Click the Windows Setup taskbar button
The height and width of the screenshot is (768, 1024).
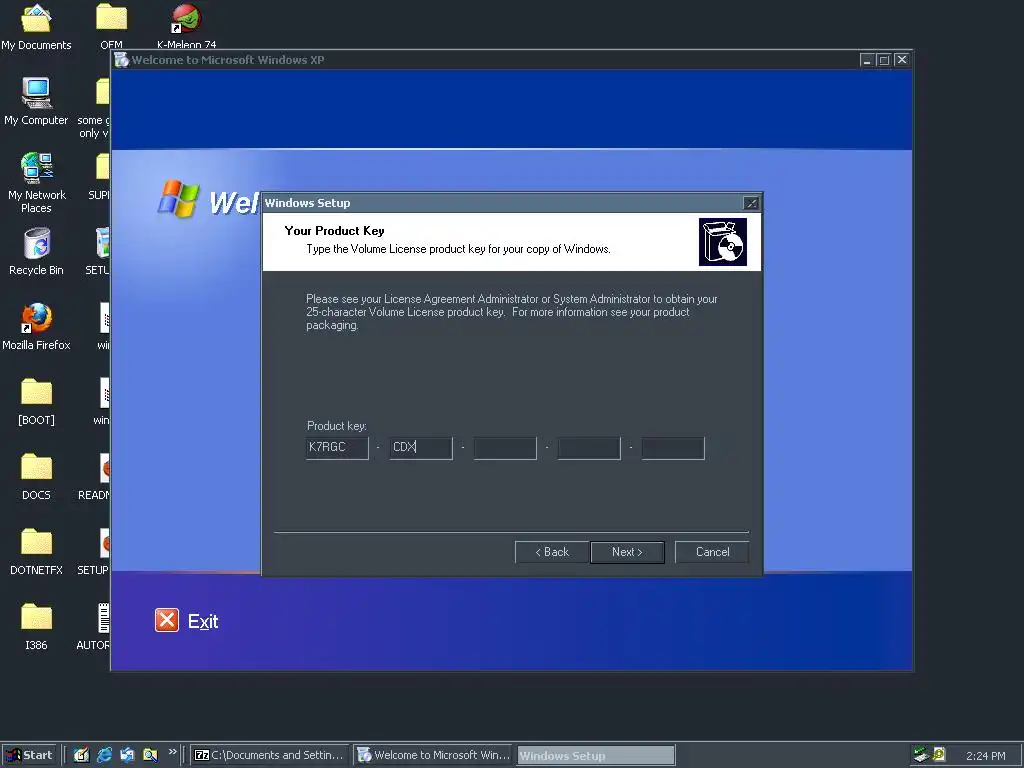click(596, 756)
